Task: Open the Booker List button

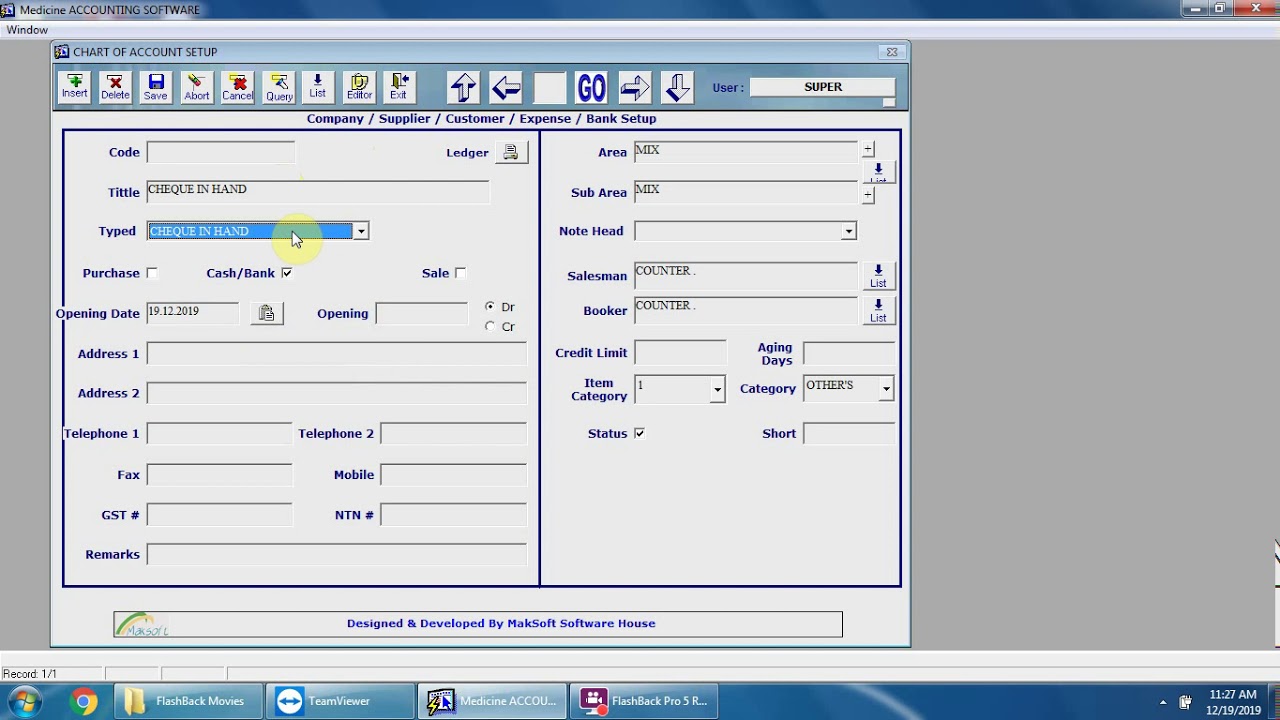Action: click(x=878, y=311)
